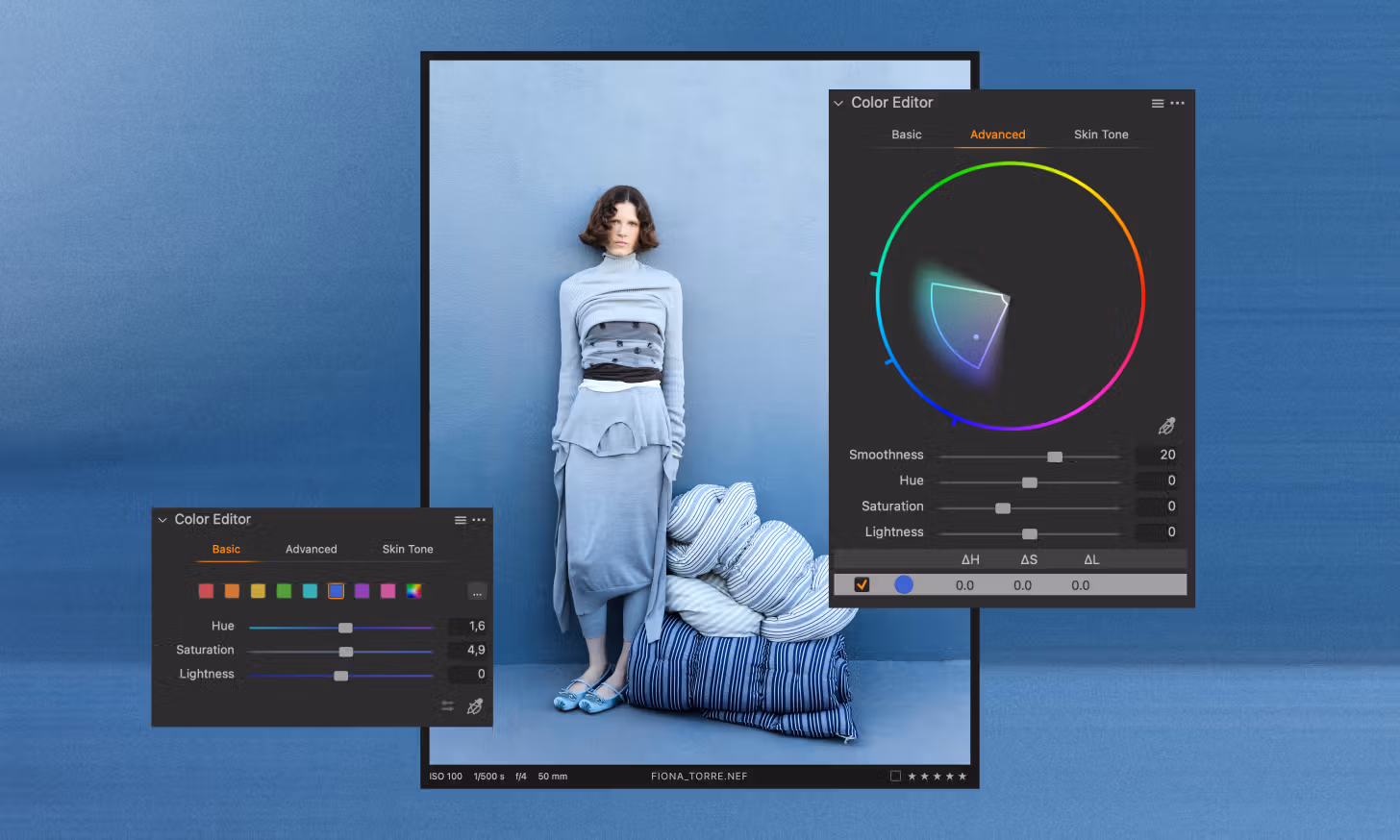
Task: Open the three-dot options of the Advanced Color Editor
Action: [1178, 104]
